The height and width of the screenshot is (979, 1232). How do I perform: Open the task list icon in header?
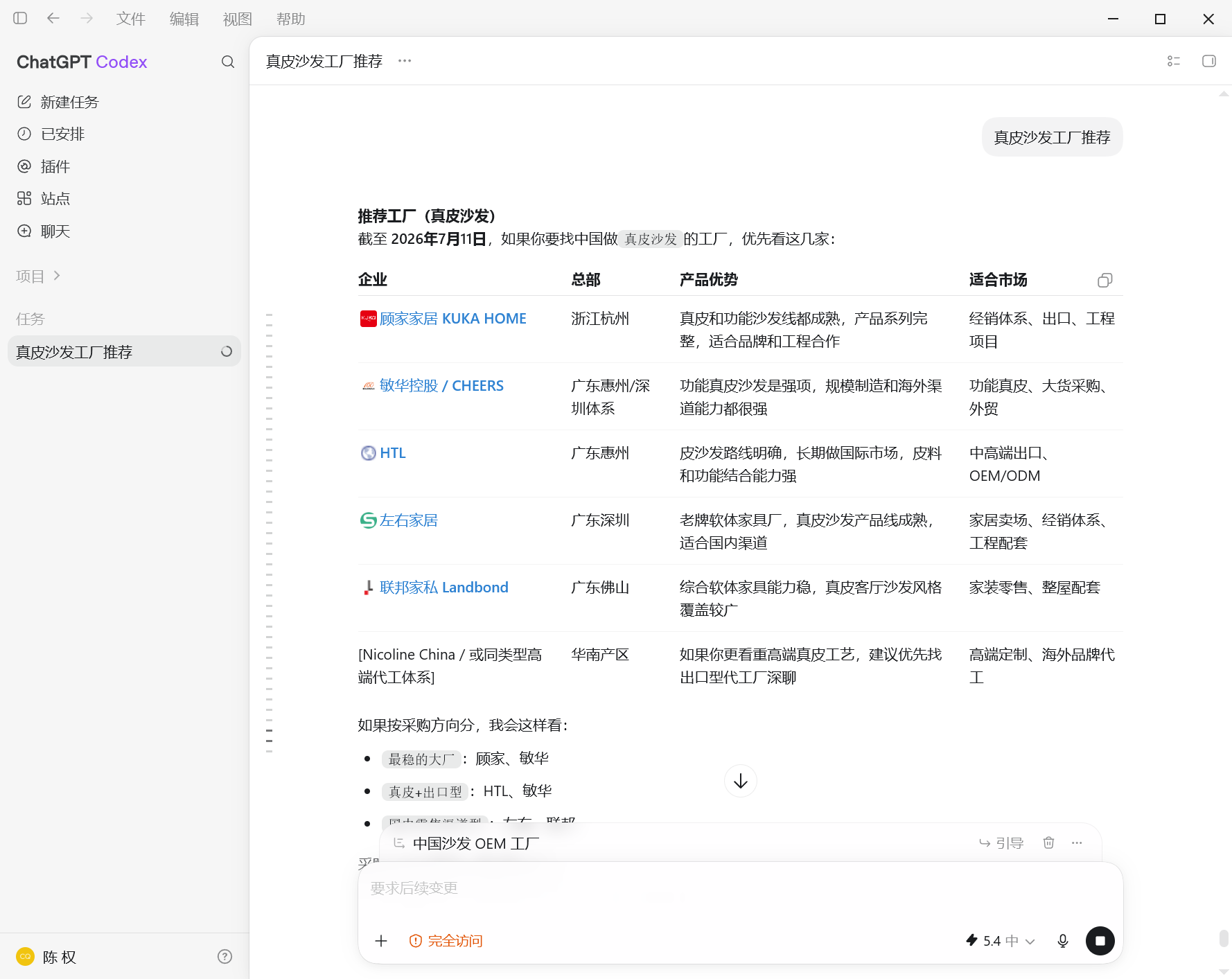point(1174,61)
